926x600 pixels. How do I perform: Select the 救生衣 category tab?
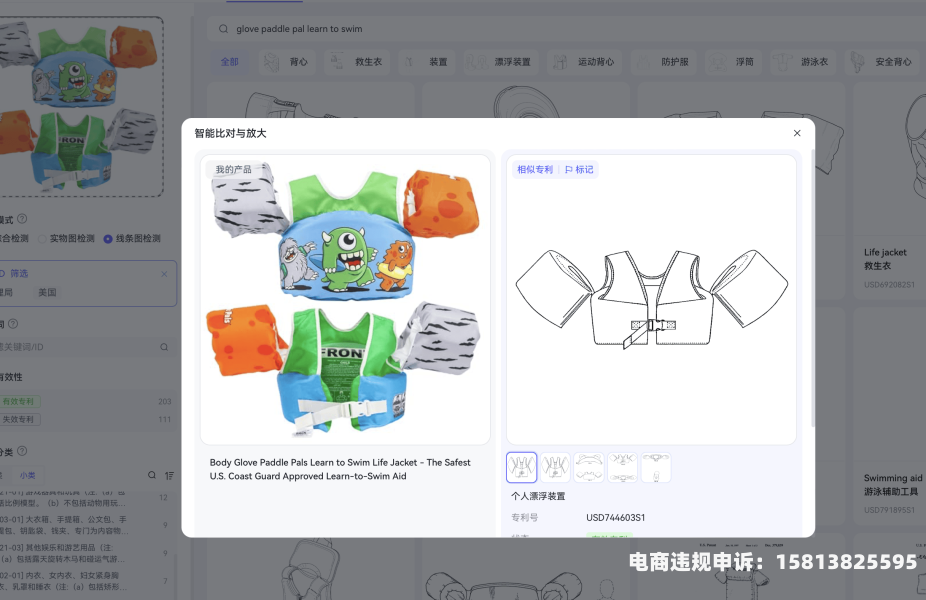pos(357,61)
